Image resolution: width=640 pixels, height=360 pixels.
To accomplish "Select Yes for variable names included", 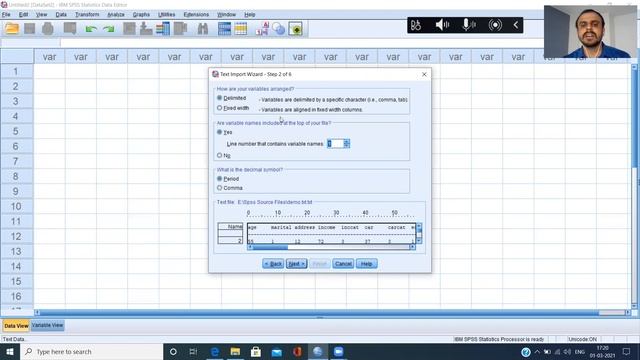I will 220,132.
